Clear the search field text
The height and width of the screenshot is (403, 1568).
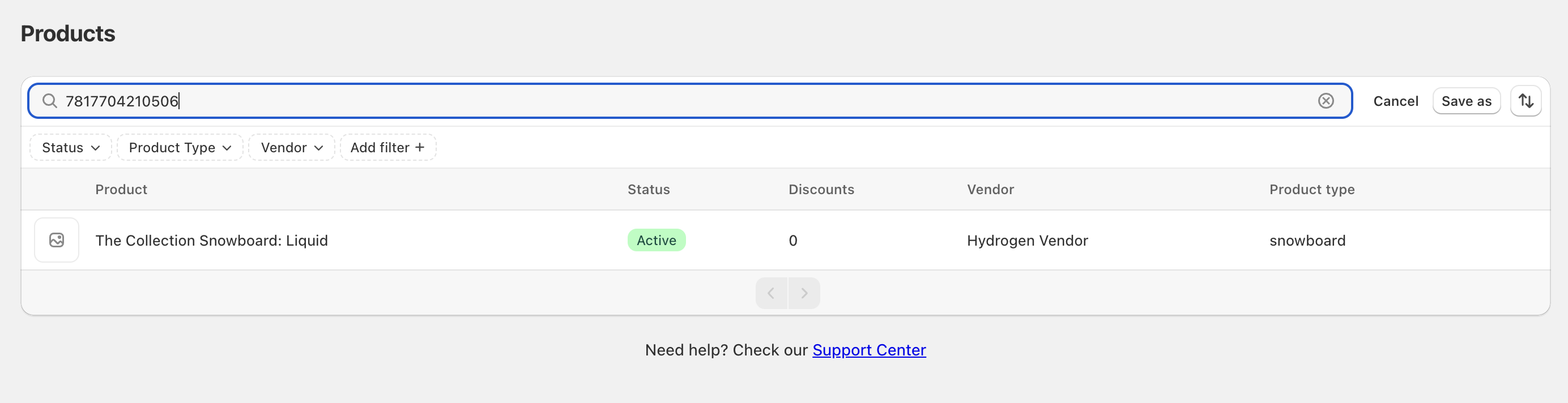[1326, 101]
